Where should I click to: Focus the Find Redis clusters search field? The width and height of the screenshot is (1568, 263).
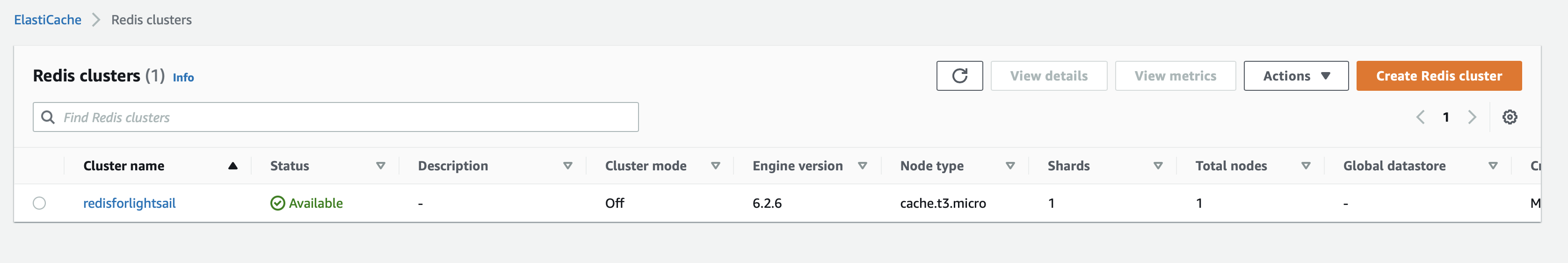point(335,117)
